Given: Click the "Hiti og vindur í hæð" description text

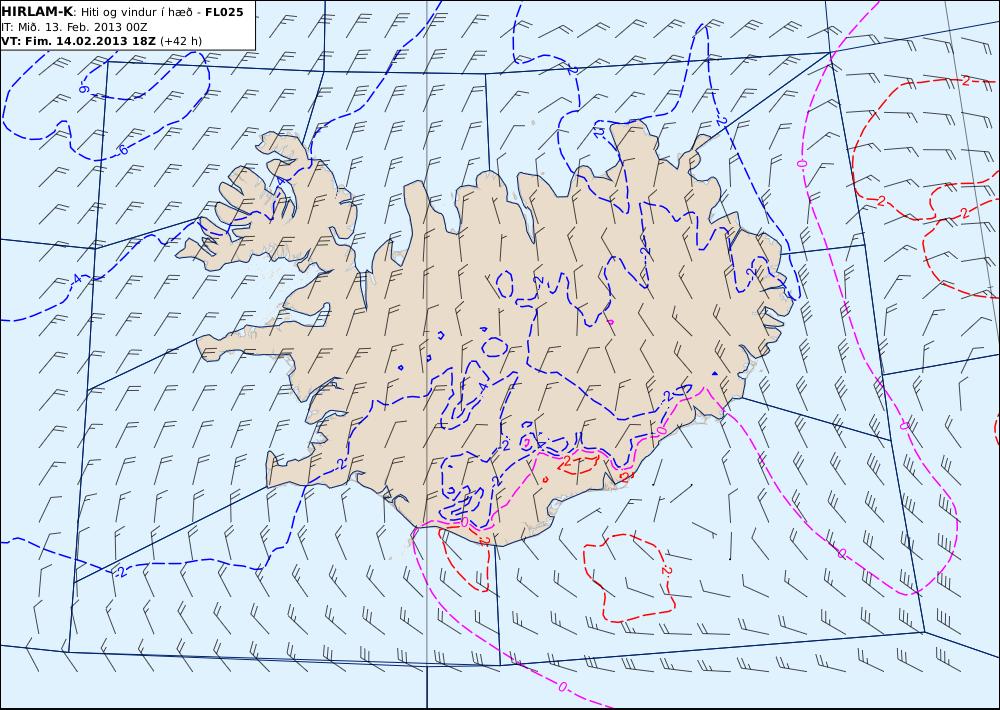Looking at the screenshot, I should pos(136,12).
